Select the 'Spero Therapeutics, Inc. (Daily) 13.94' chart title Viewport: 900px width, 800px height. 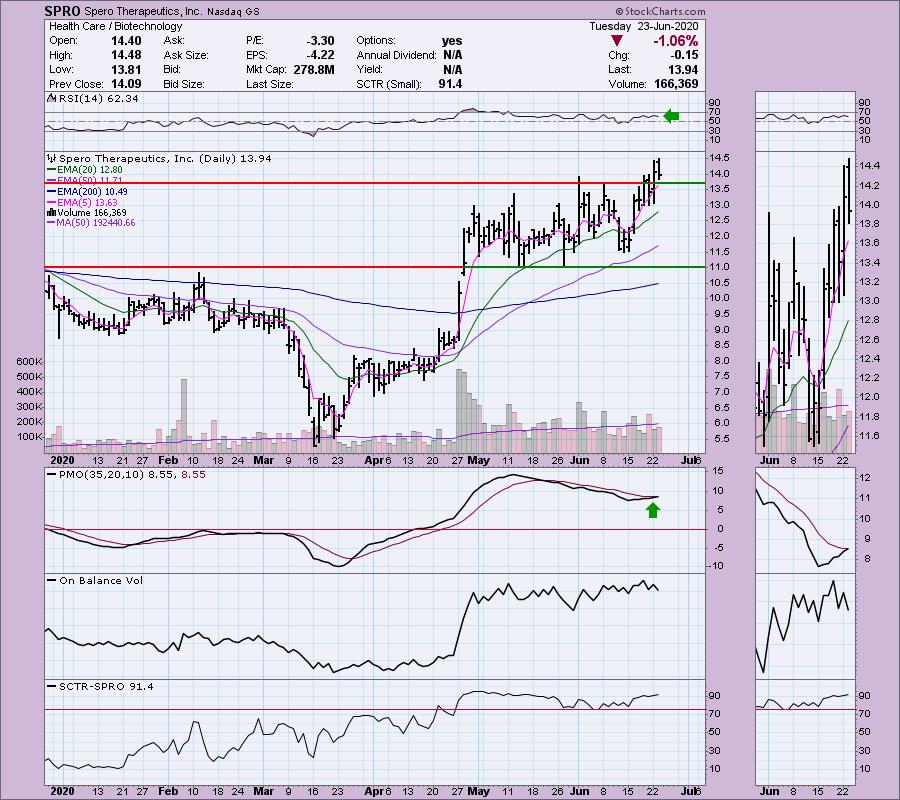[x=165, y=158]
